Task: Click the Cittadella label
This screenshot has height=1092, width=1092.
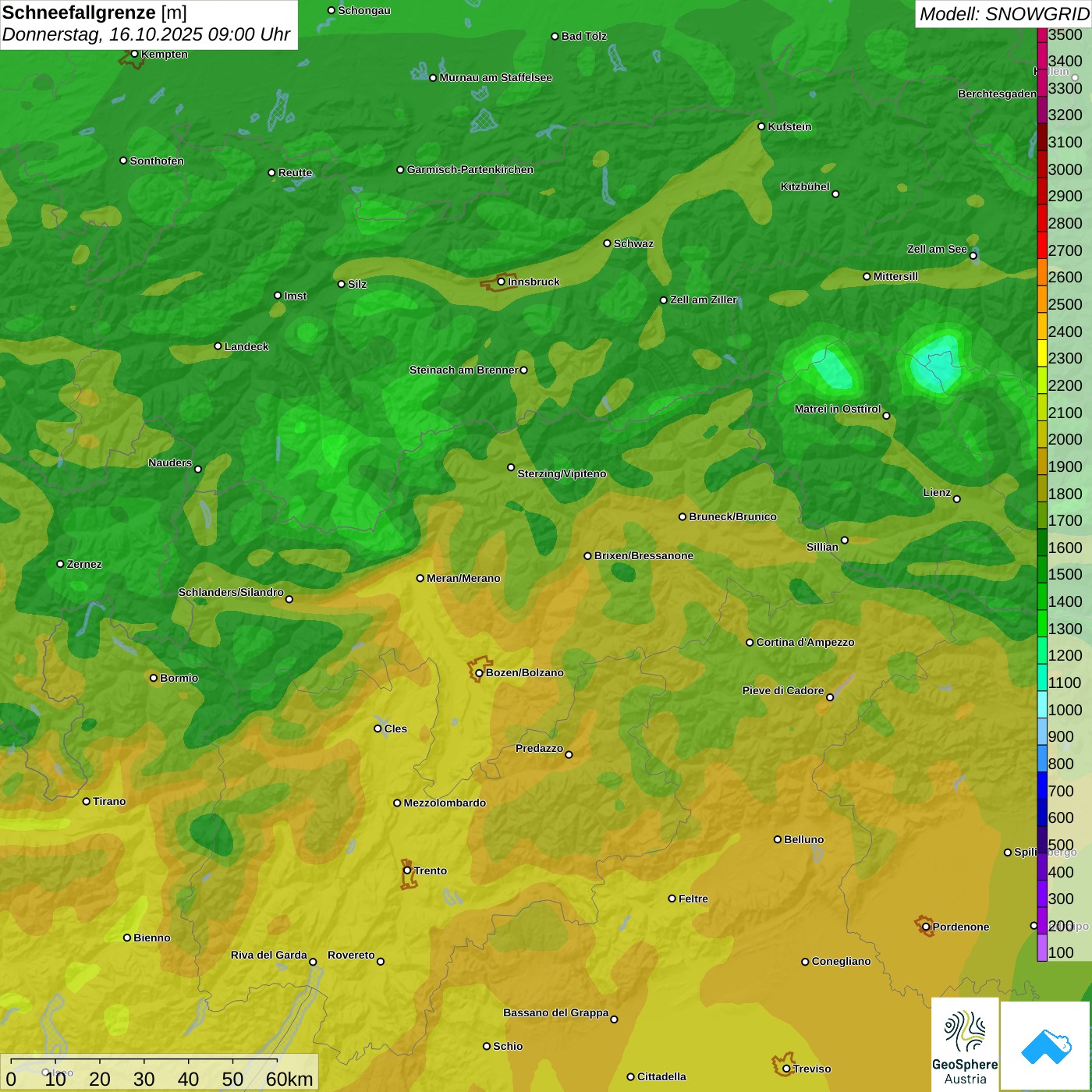Action: pos(661,1076)
